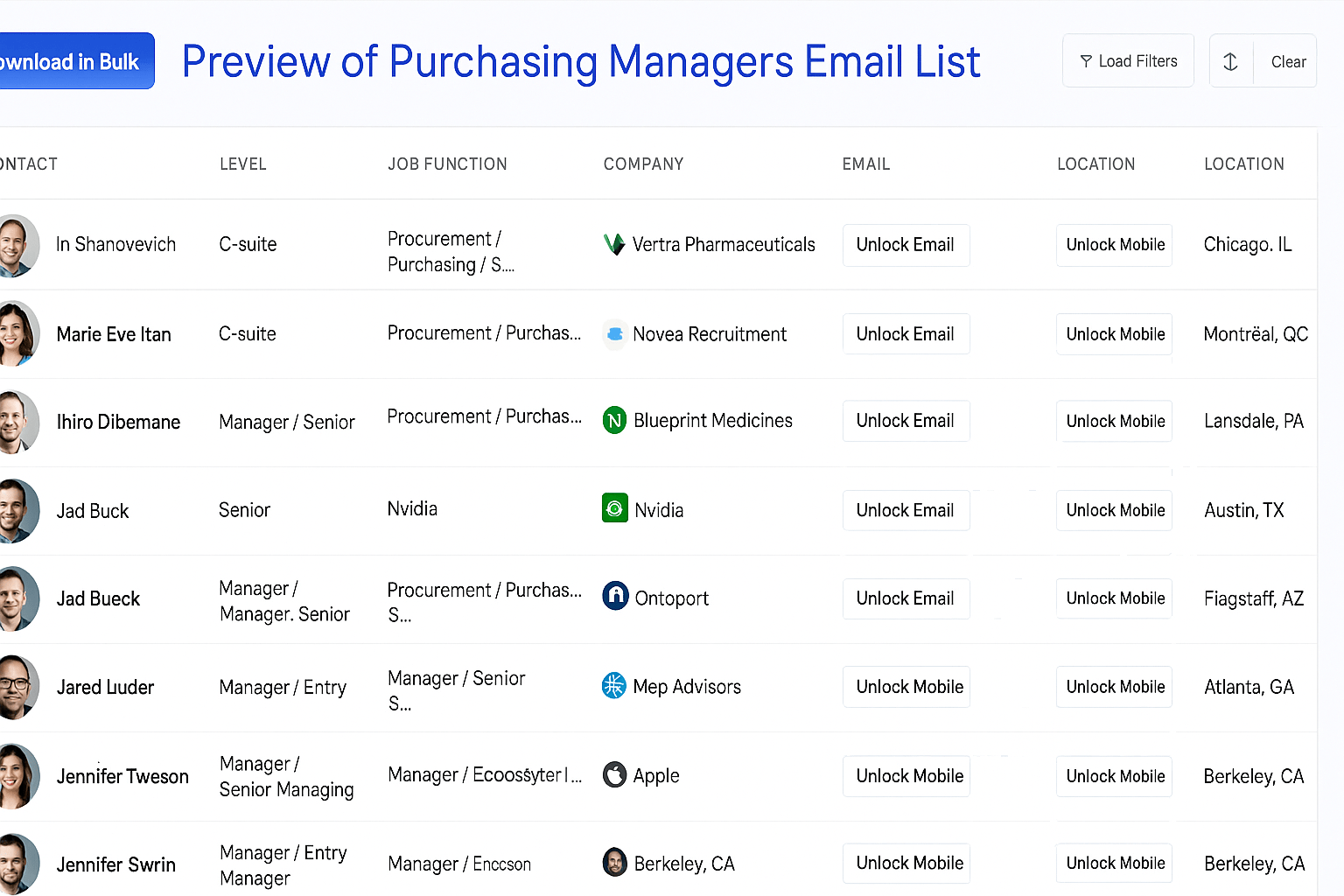Click the Mep Advisors logo icon

coord(614,685)
